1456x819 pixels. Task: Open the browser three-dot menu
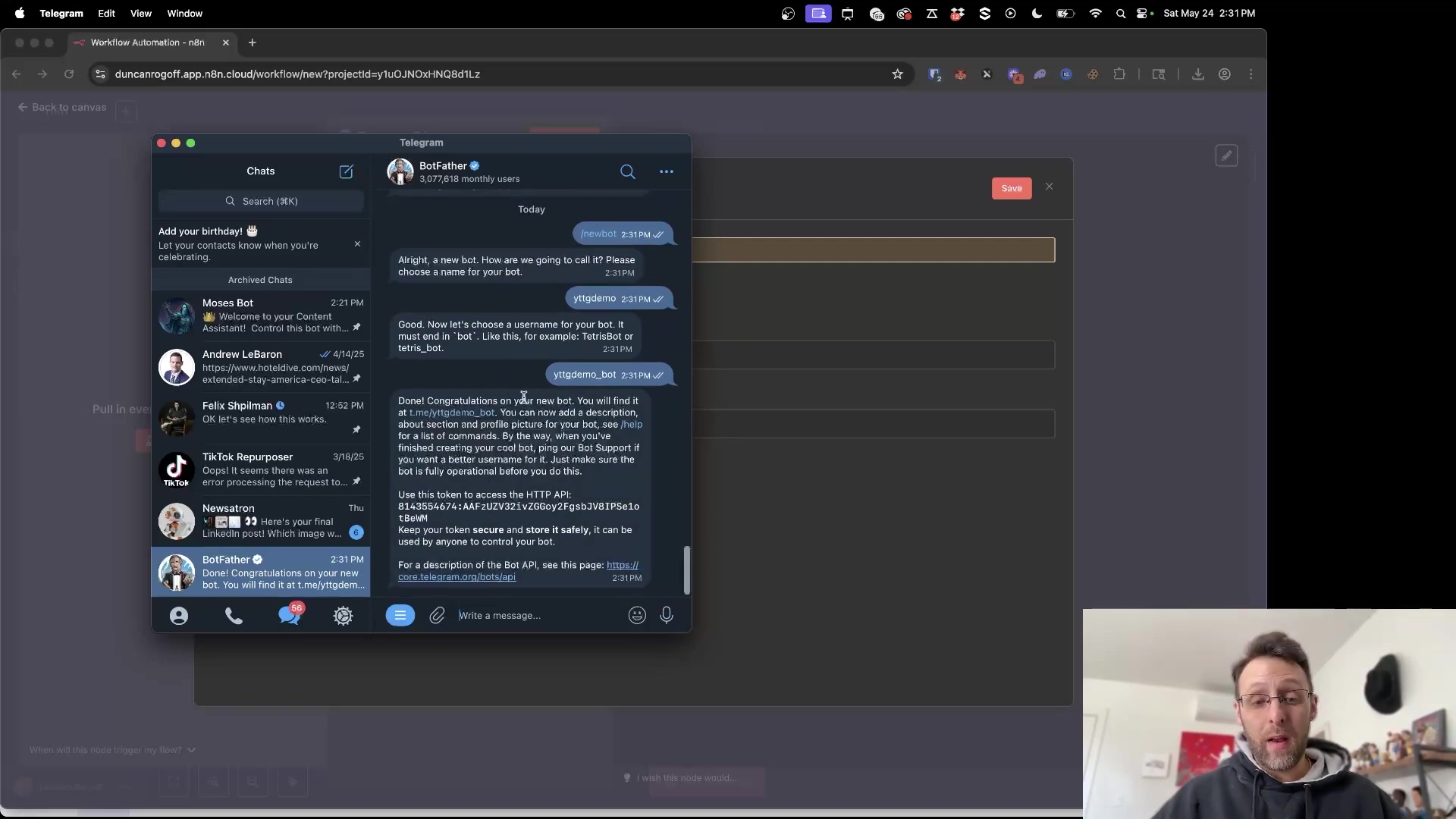tap(1251, 74)
